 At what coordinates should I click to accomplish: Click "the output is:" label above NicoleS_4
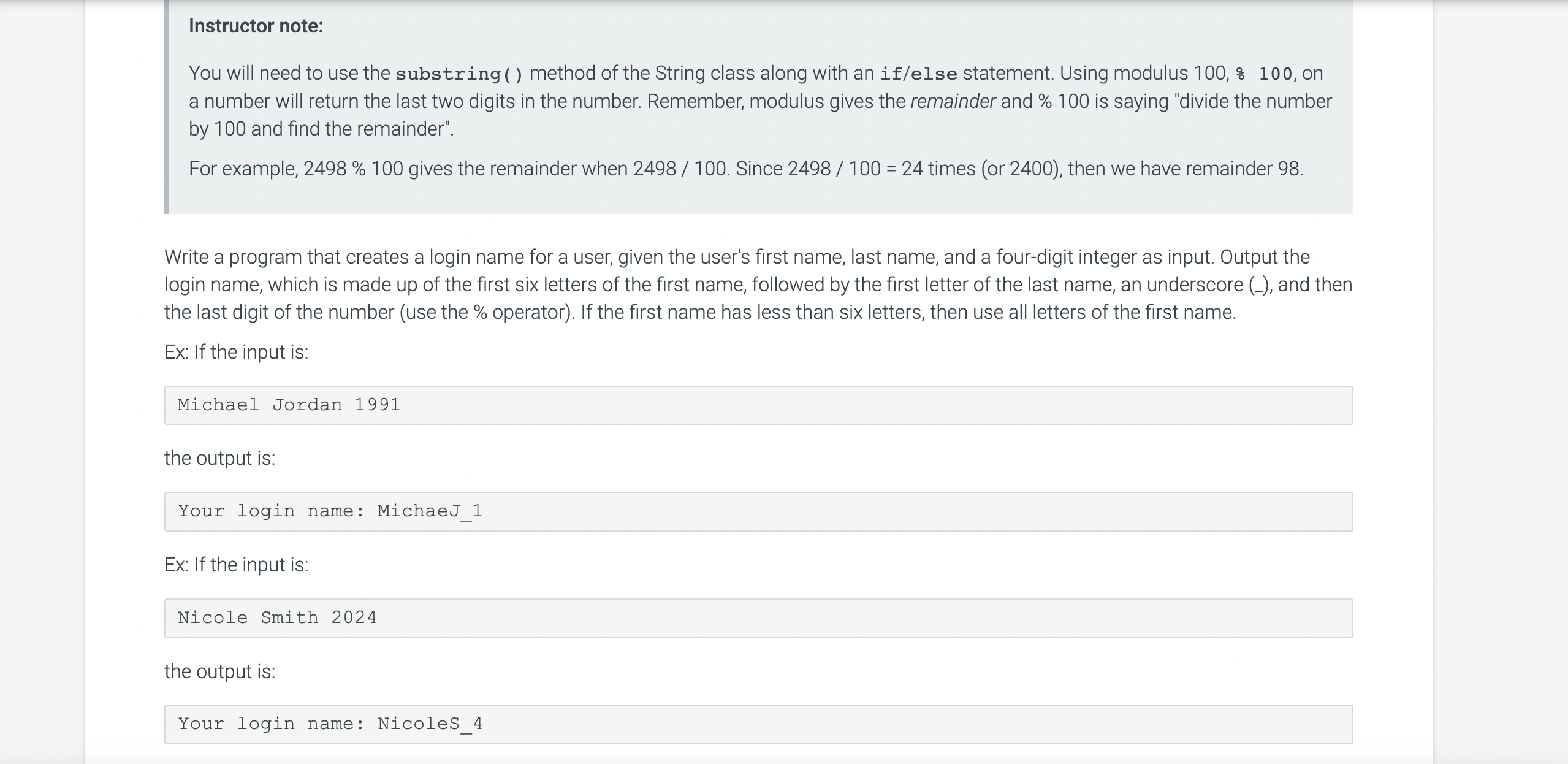pyautogui.click(x=219, y=671)
